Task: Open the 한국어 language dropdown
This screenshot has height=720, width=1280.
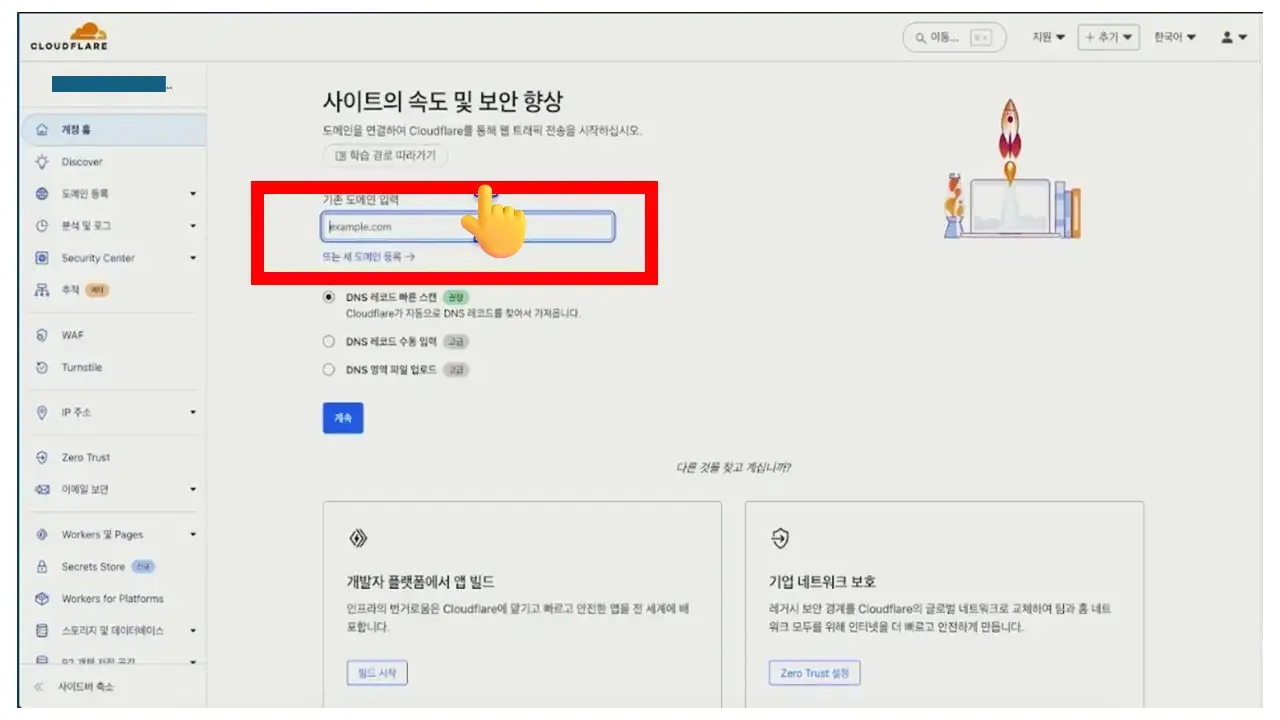Action: (x=1175, y=37)
